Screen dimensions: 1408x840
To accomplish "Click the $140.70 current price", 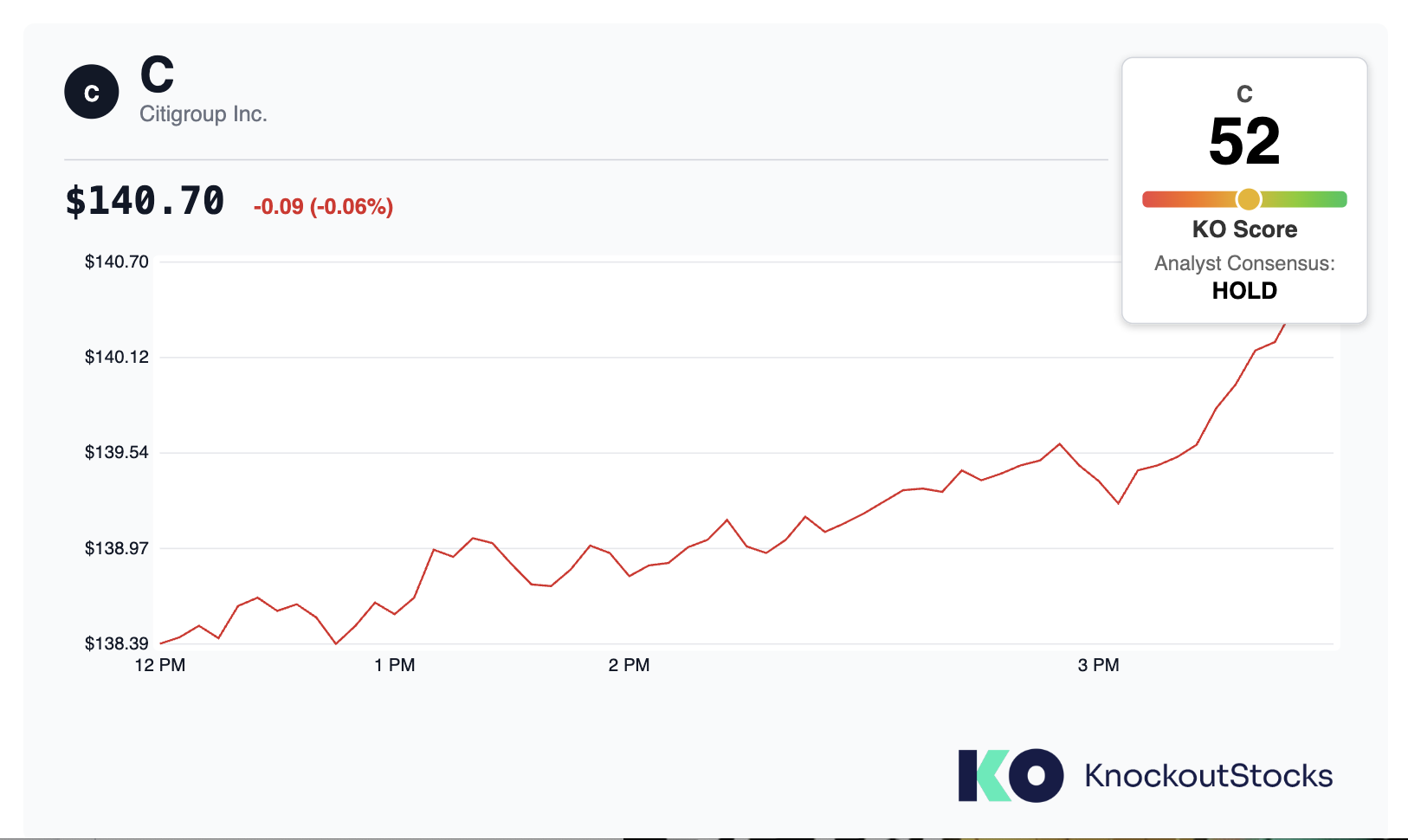I will pos(145,201).
